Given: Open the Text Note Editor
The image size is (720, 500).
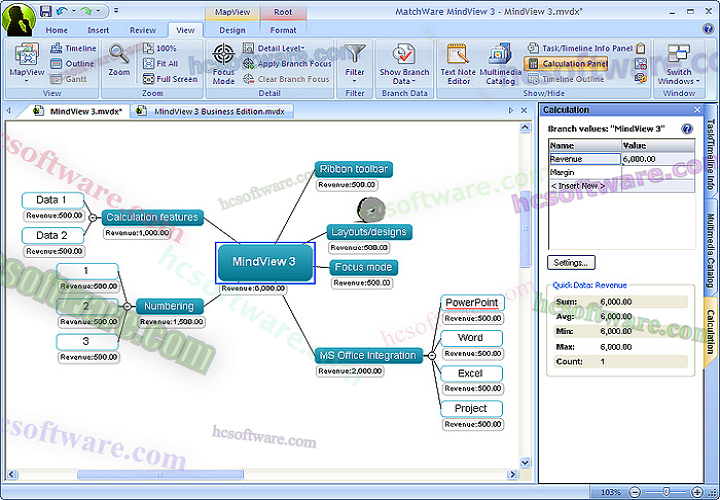Looking at the screenshot, I should tap(457, 64).
